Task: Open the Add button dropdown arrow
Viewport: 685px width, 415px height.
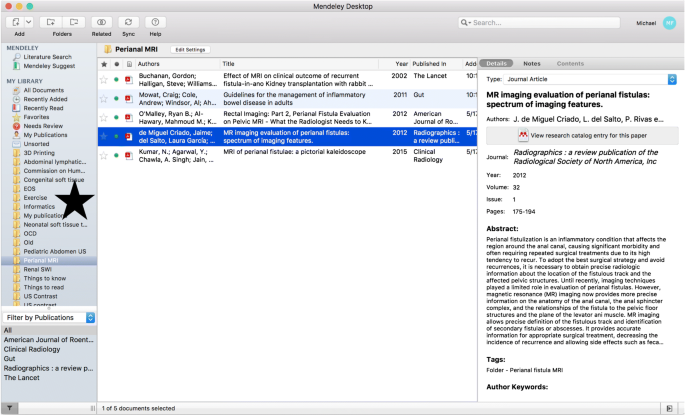Action: [29, 22]
